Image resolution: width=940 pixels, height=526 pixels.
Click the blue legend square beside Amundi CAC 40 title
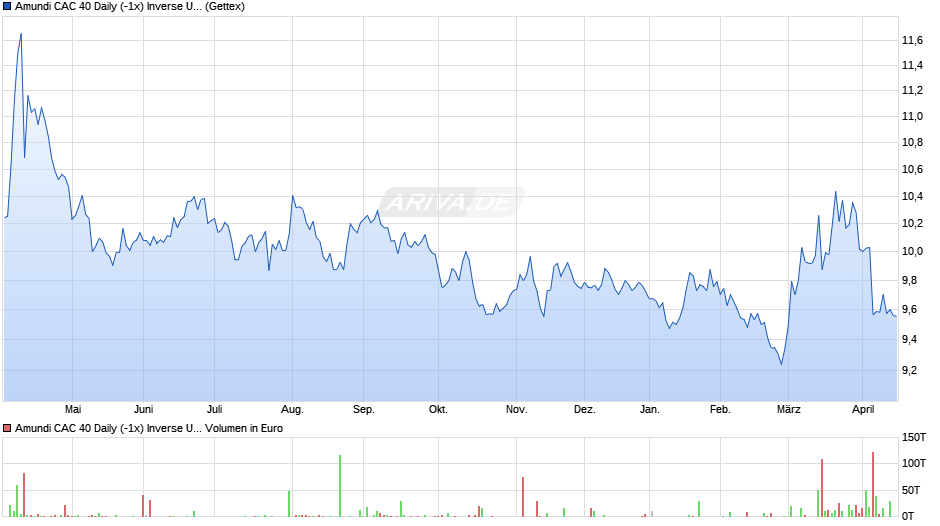[7, 7]
